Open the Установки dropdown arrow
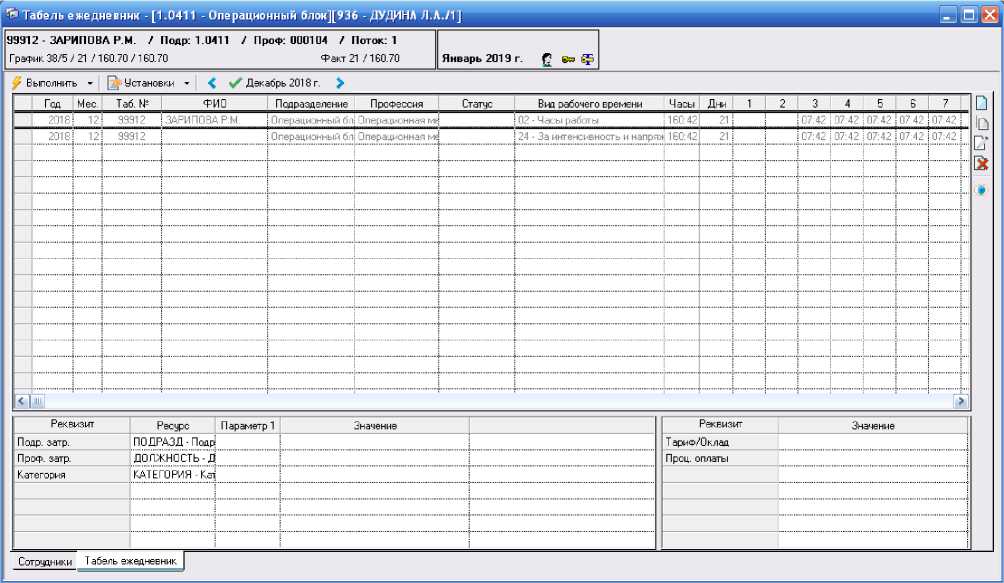Viewport: 1004px width, 583px height. (186, 83)
